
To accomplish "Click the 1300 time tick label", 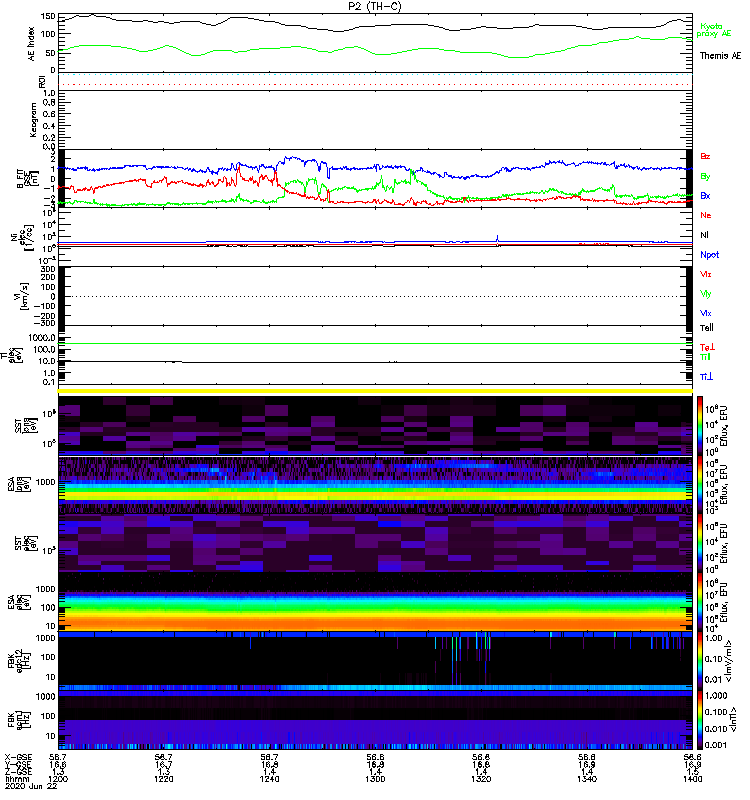I will [375, 779].
